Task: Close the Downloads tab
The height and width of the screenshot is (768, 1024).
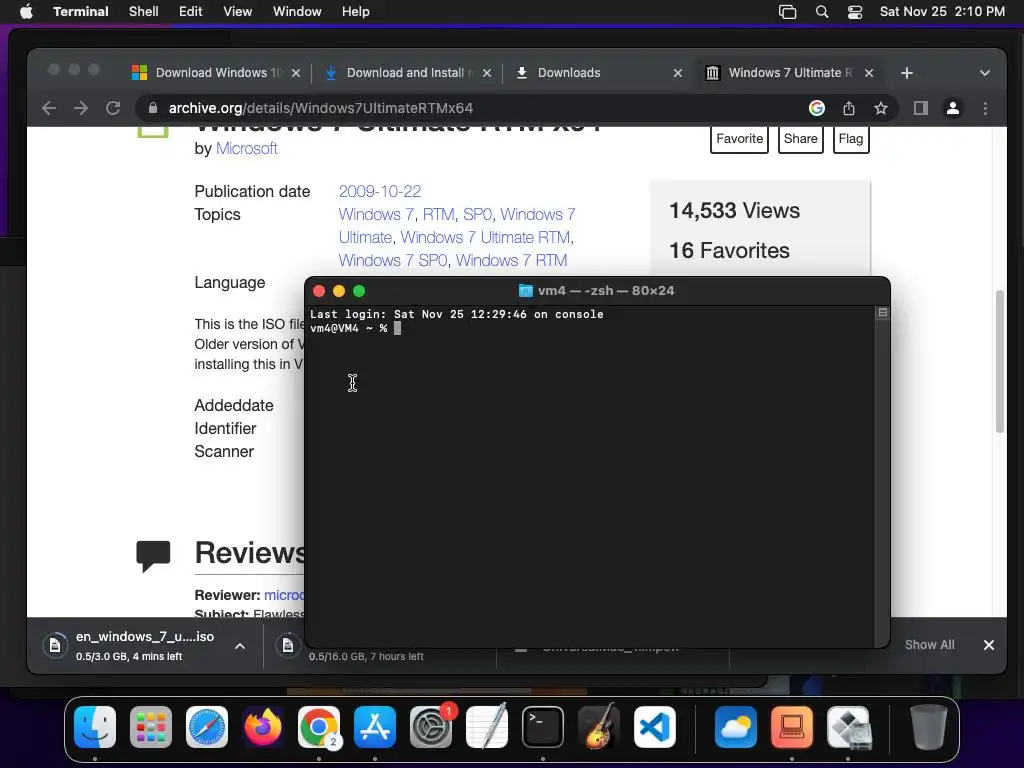Action: (x=678, y=73)
